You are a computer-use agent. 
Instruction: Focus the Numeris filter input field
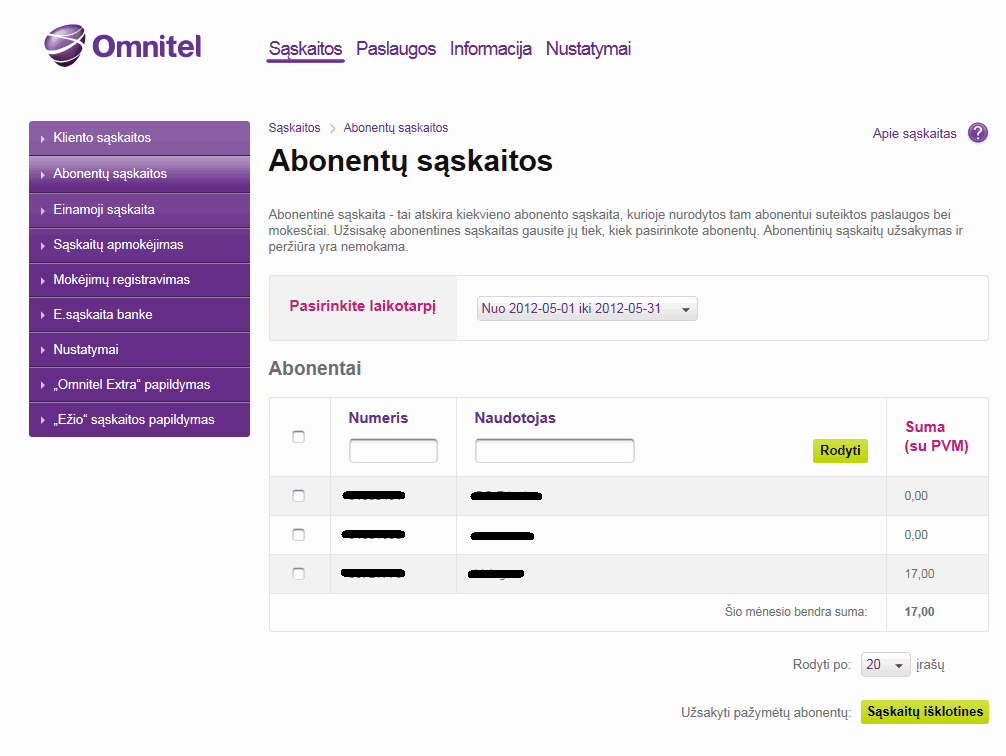(x=393, y=451)
